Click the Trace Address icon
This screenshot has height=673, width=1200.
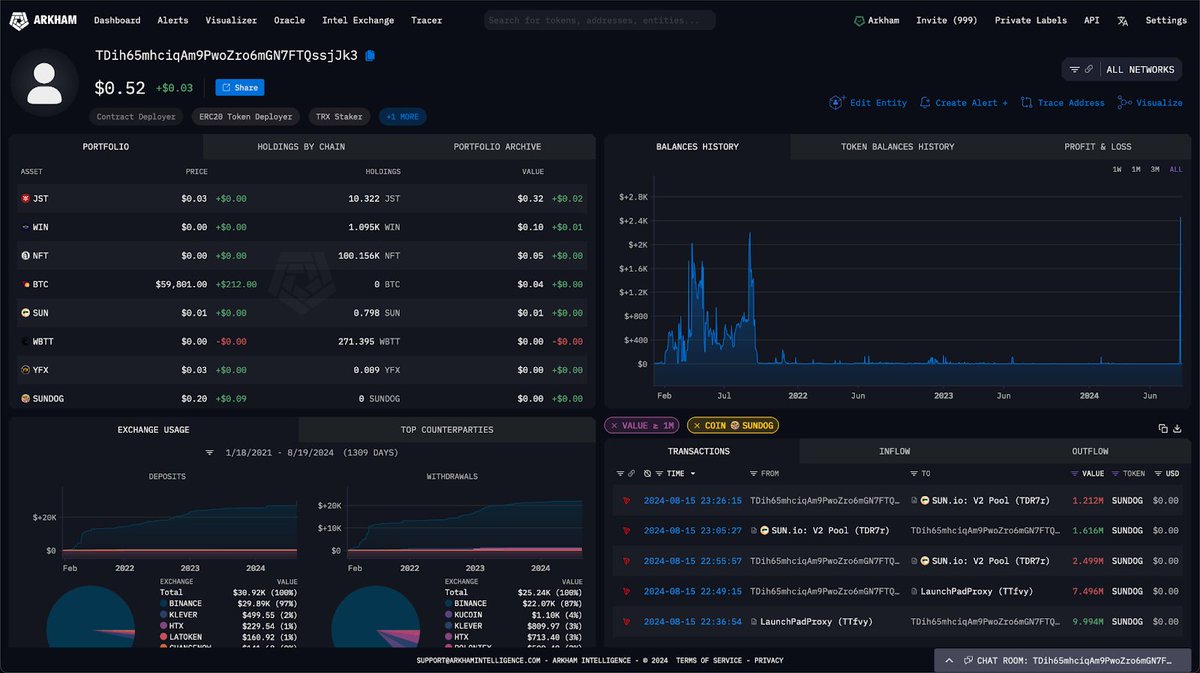coord(1026,102)
